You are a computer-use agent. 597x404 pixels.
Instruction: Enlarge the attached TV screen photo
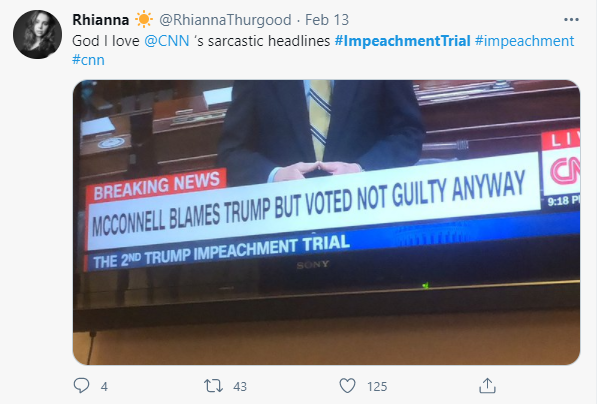(326, 222)
